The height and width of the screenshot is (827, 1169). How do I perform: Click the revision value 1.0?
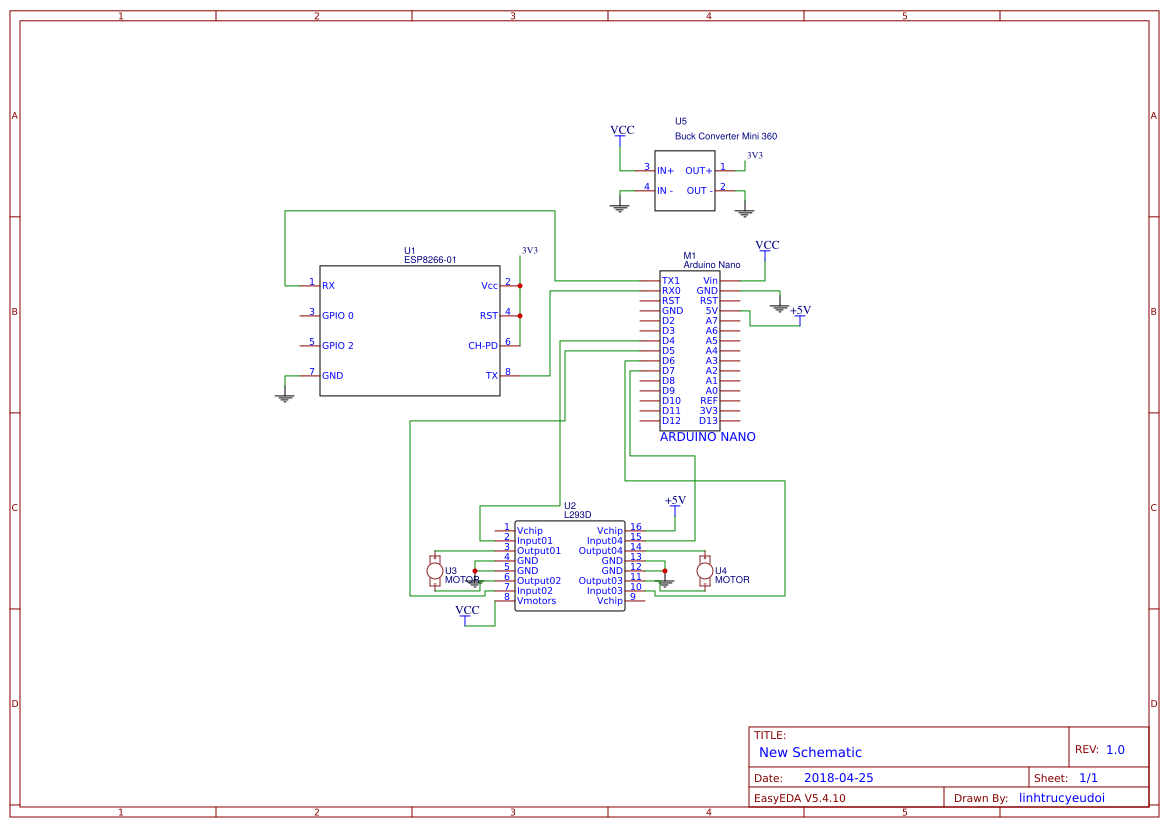pos(1115,749)
